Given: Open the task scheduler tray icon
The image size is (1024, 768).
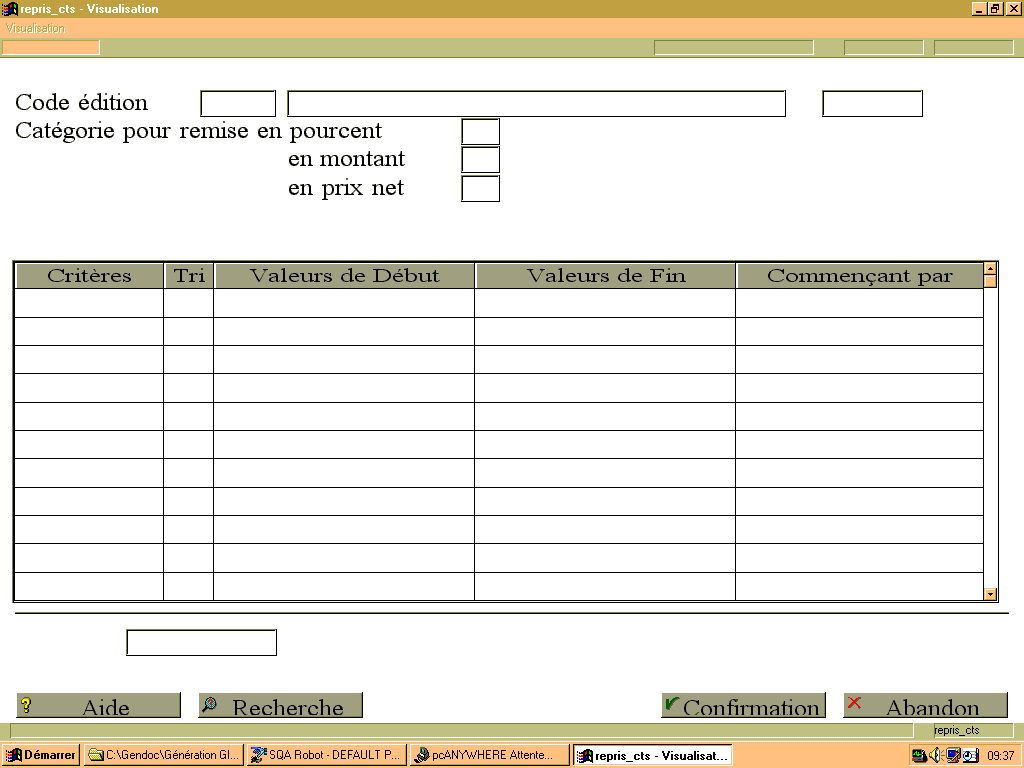Looking at the screenshot, I should tap(970, 755).
